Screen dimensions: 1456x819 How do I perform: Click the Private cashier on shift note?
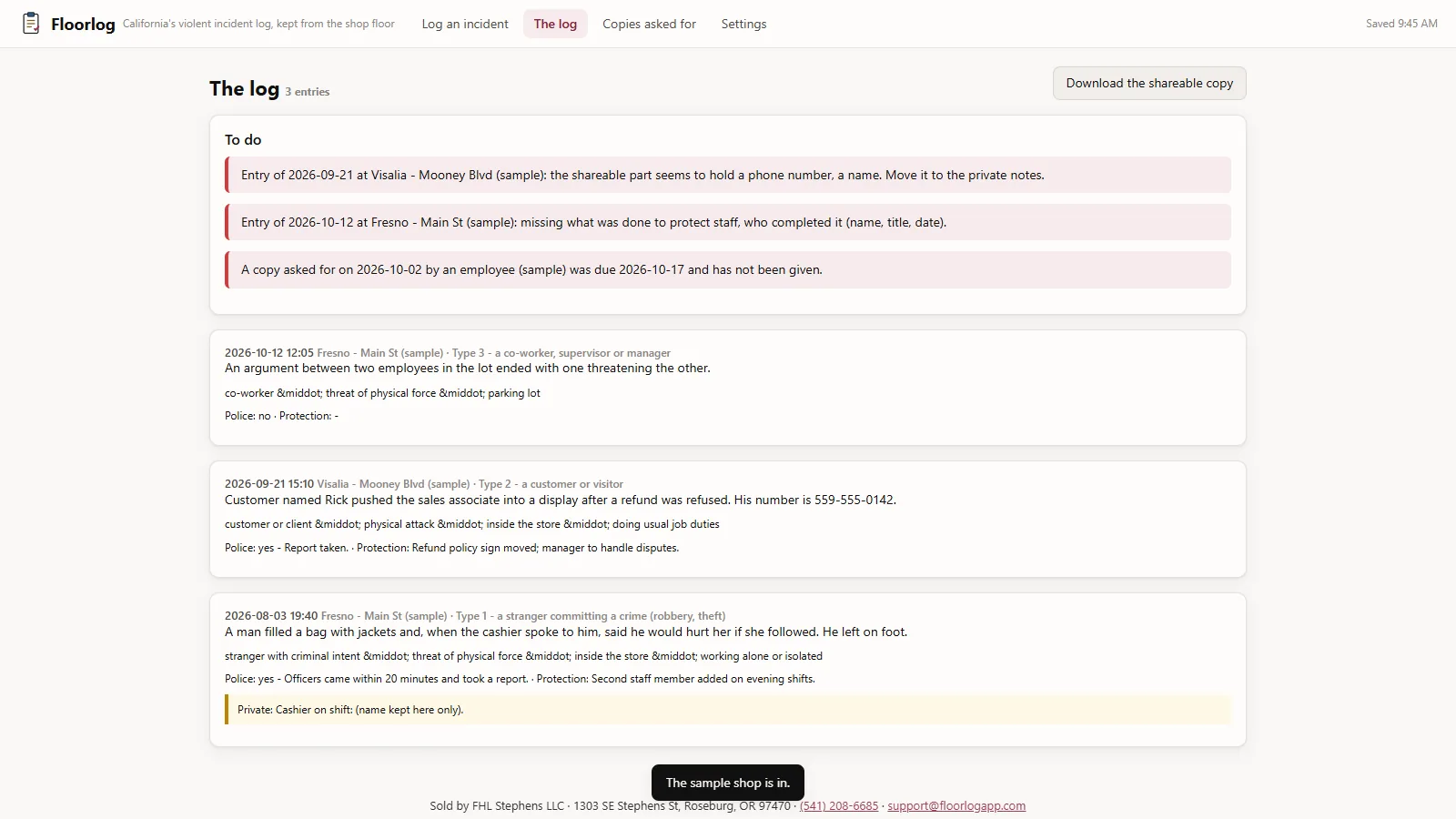728,710
